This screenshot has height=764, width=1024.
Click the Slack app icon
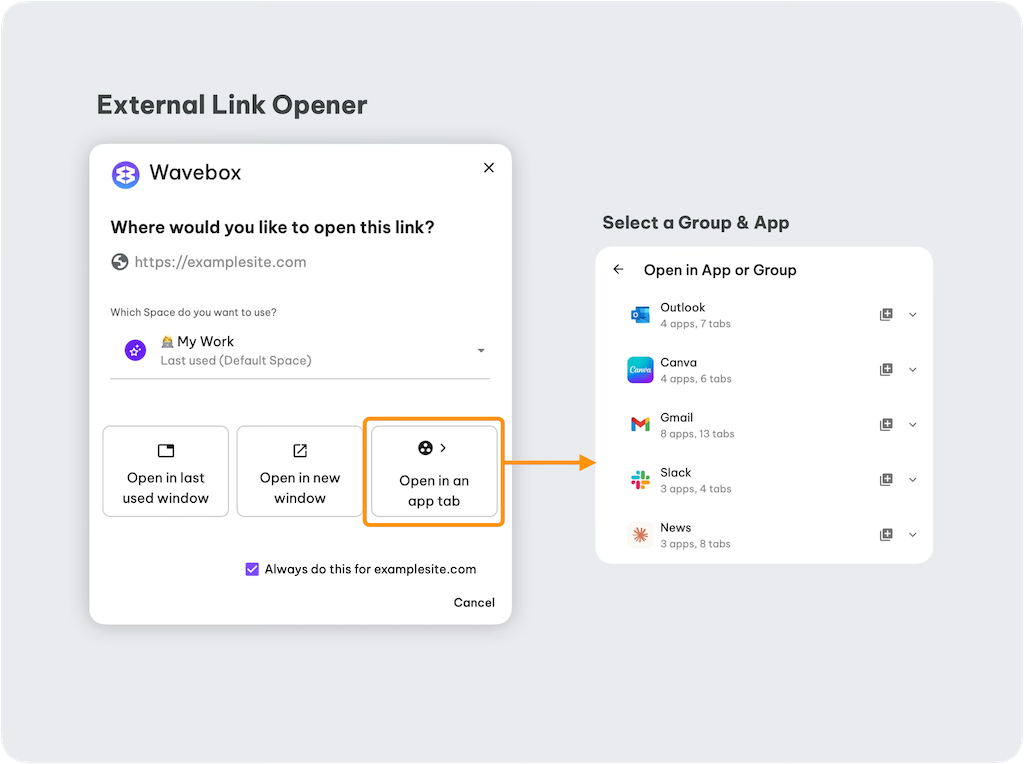[x=640, y=480]
